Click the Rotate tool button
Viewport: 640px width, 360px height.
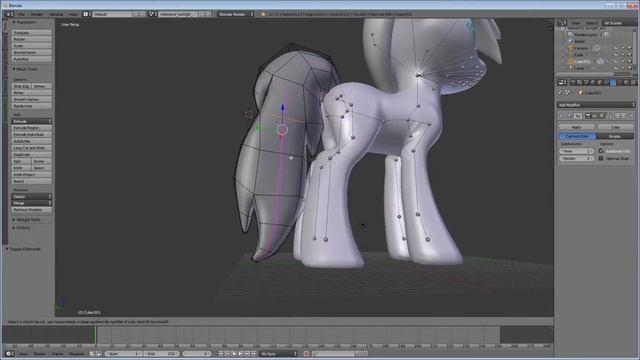(31, 39)
